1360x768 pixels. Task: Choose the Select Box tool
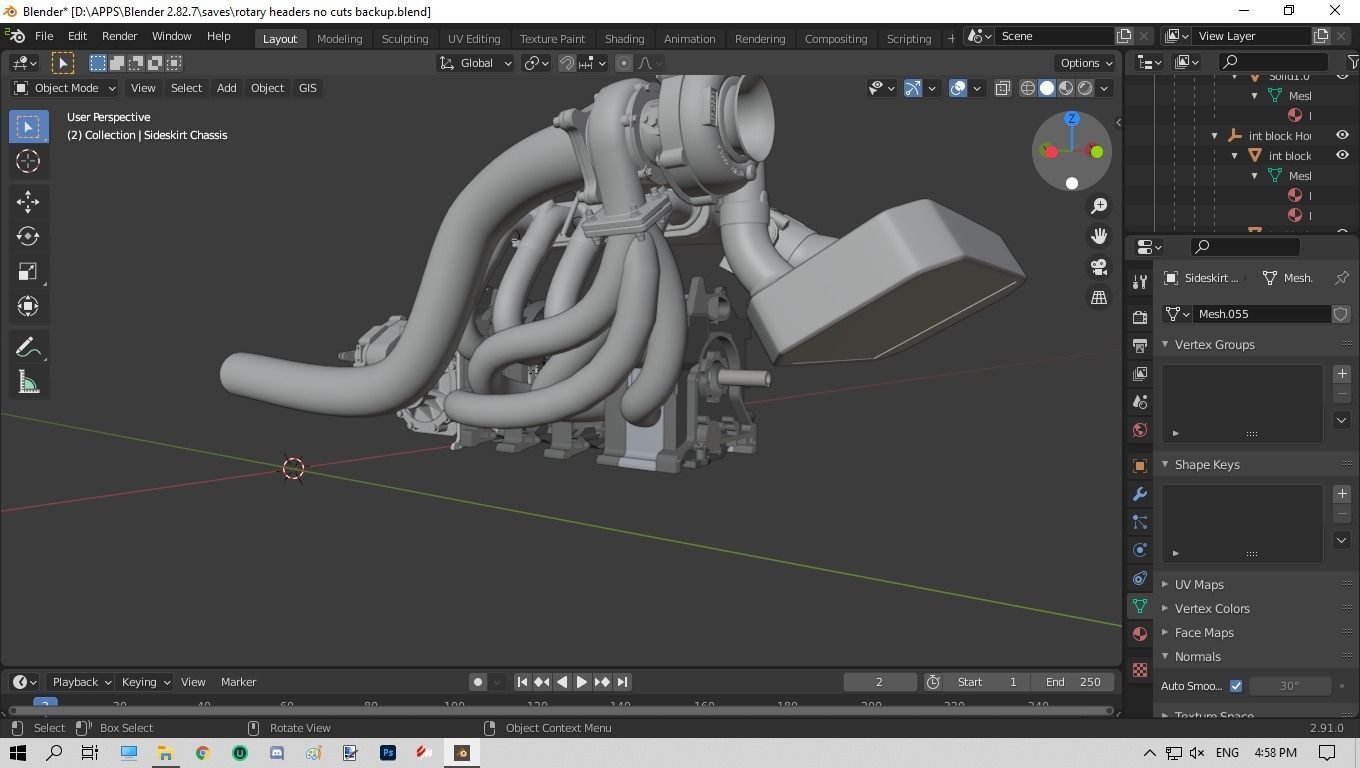[x=28, y=126]
